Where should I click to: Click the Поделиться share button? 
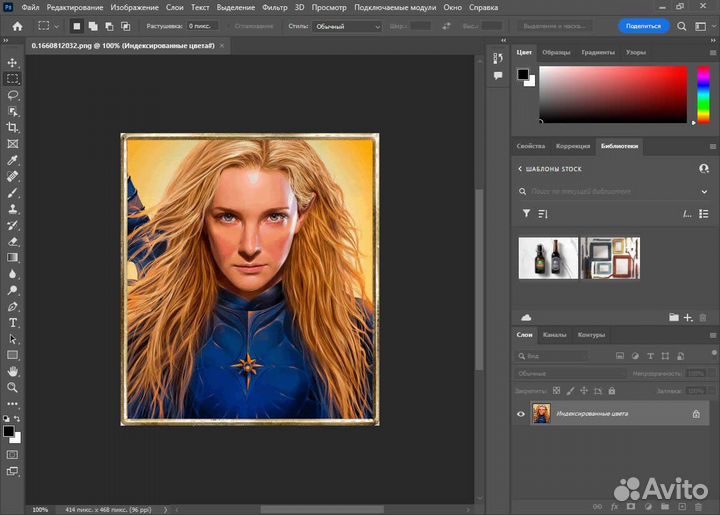coord(643,26)
